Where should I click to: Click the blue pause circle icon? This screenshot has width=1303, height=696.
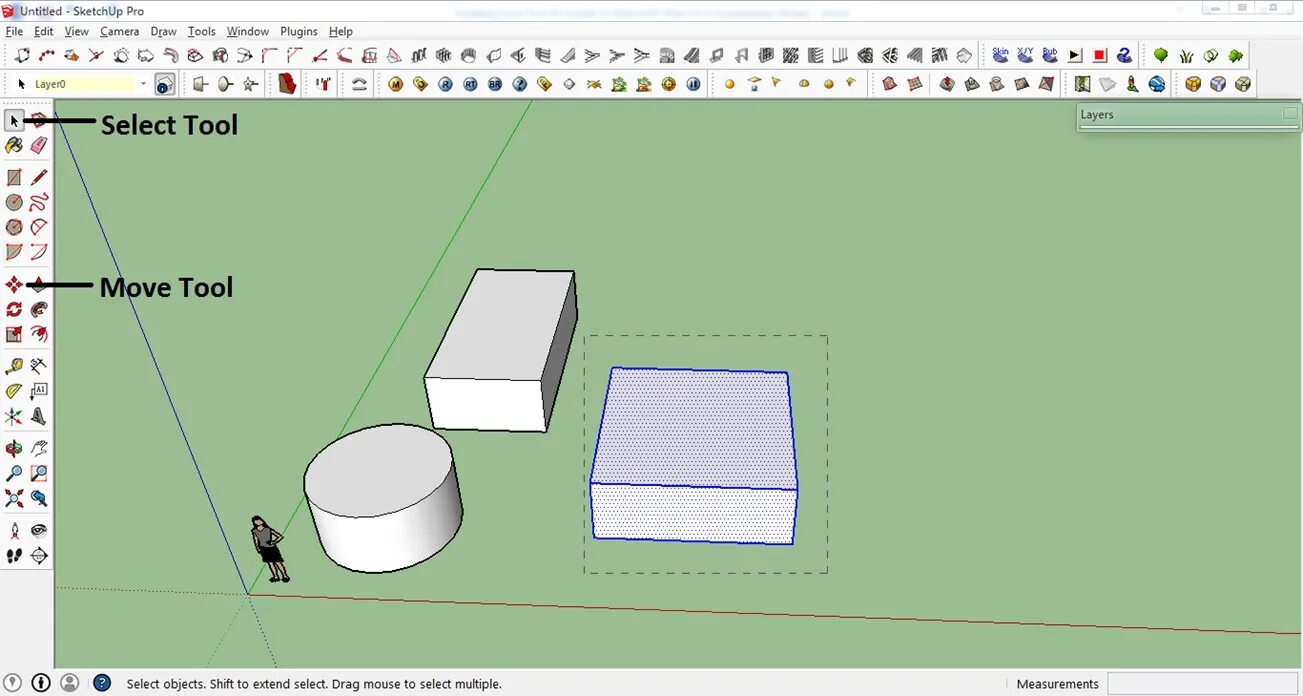coord(694,84)
